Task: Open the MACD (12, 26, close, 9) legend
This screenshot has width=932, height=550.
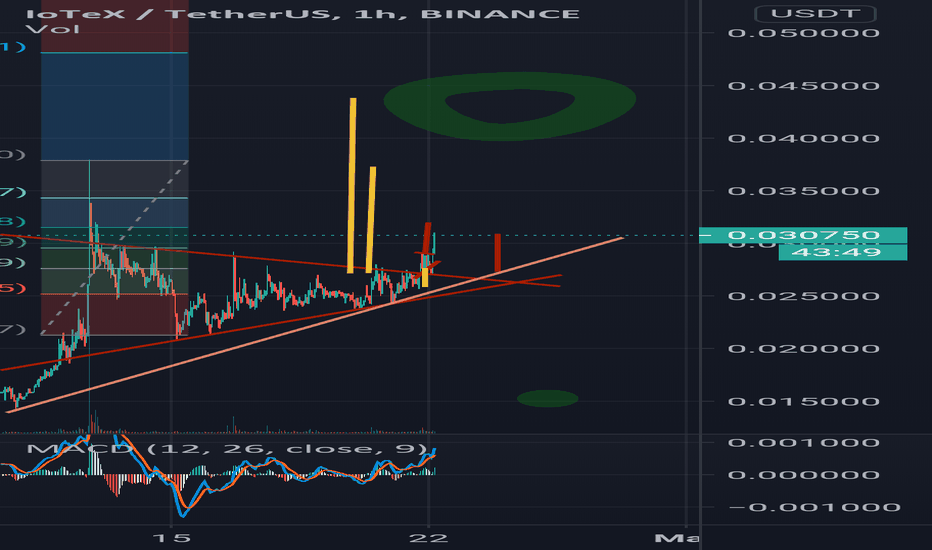Action: (228, 448)
